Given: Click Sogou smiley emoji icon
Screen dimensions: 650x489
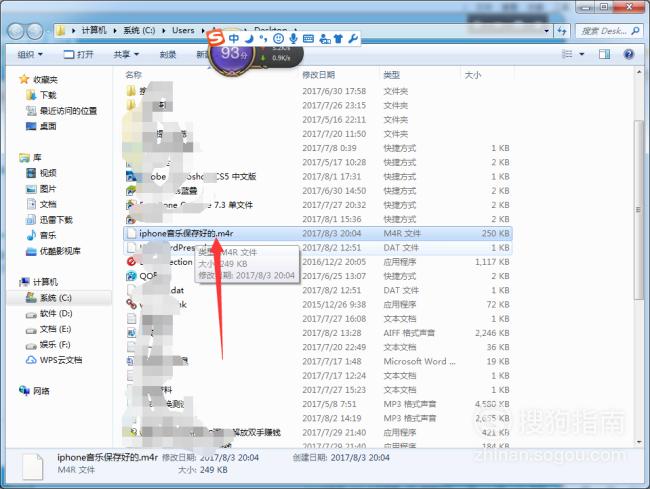Looking at the screenshot, I should point(279,39).
